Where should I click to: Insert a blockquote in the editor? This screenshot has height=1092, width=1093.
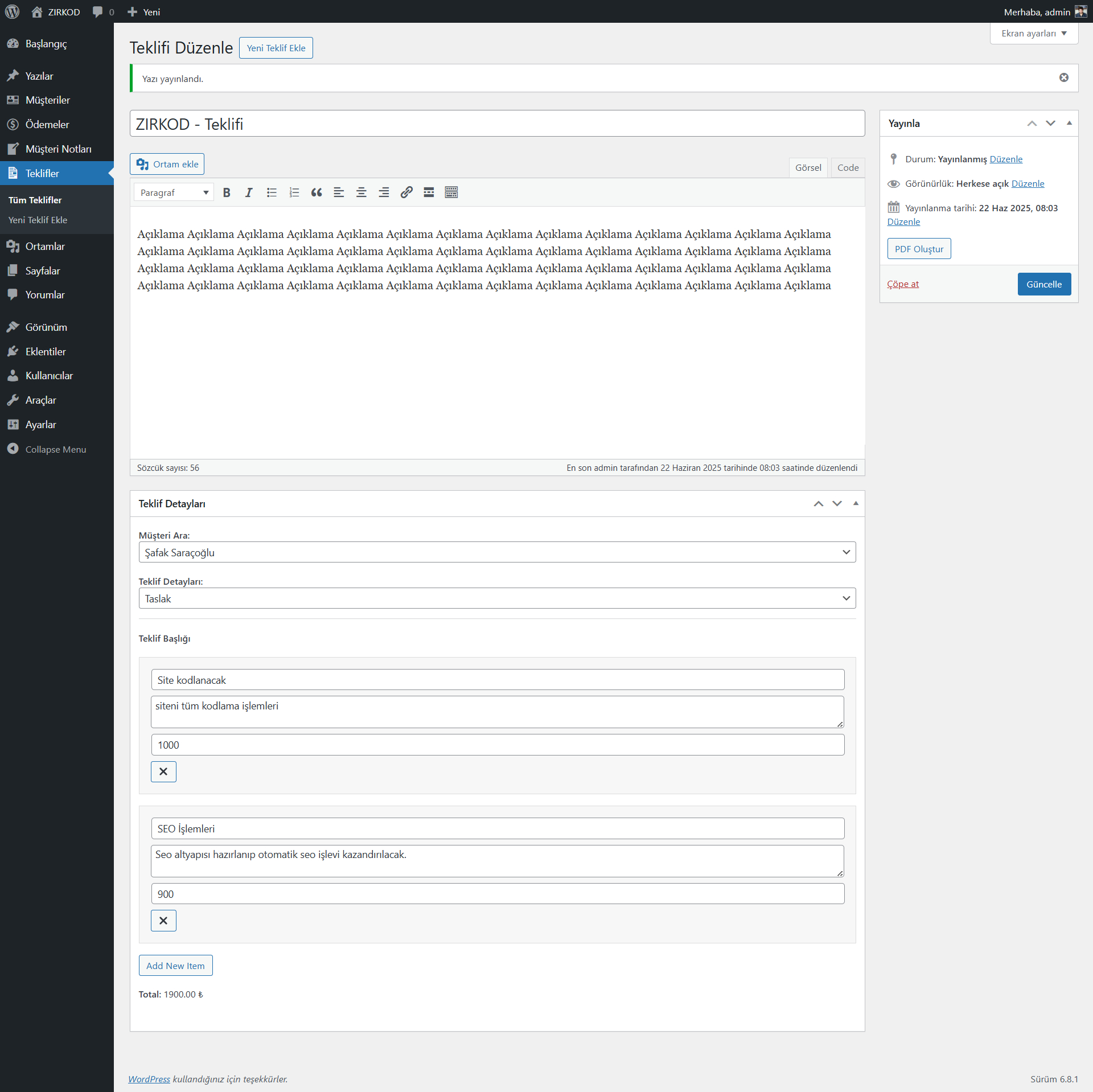[317, 192]
